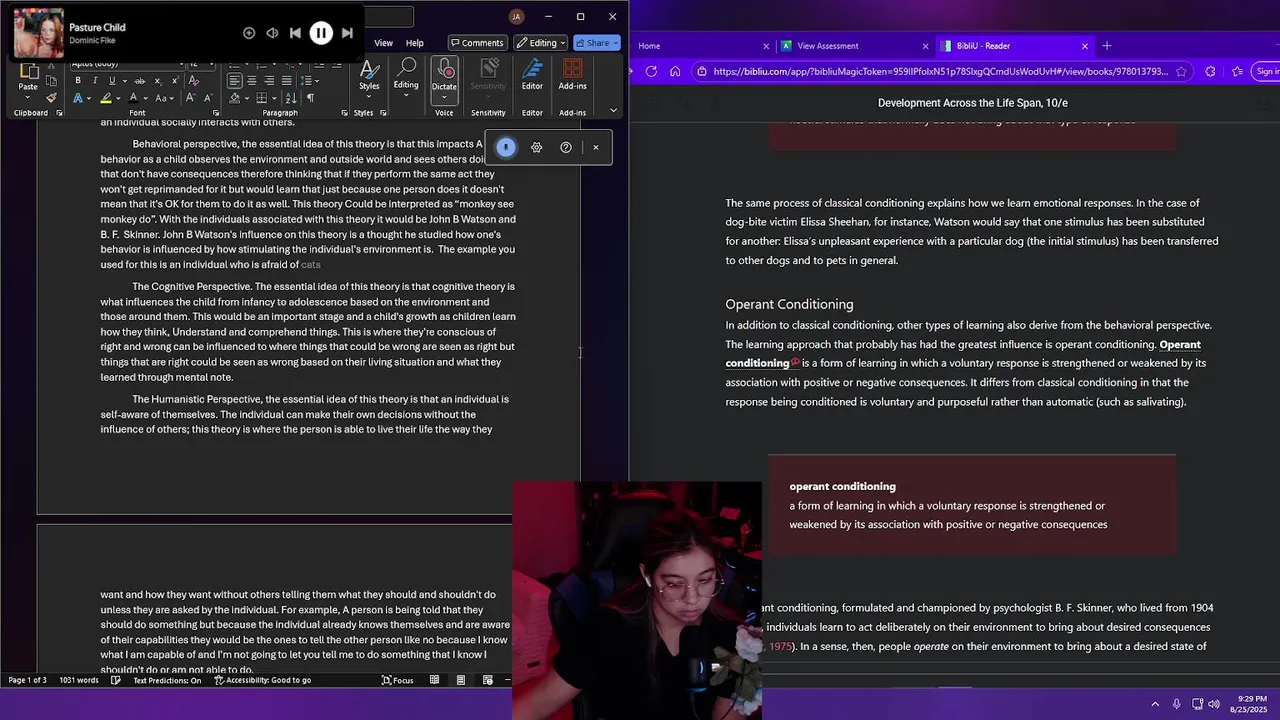Skip to next track in media popup
Image resolution: width=1280 pixels, height=720 pixels.
pyautogui.click(x=347, y=33)
